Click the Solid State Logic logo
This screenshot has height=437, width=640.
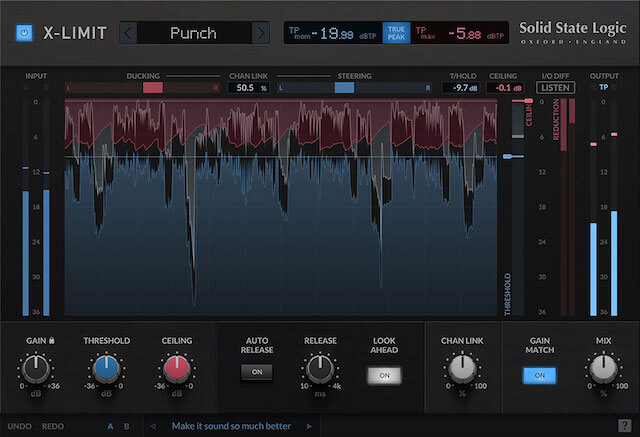coord(572,32)
